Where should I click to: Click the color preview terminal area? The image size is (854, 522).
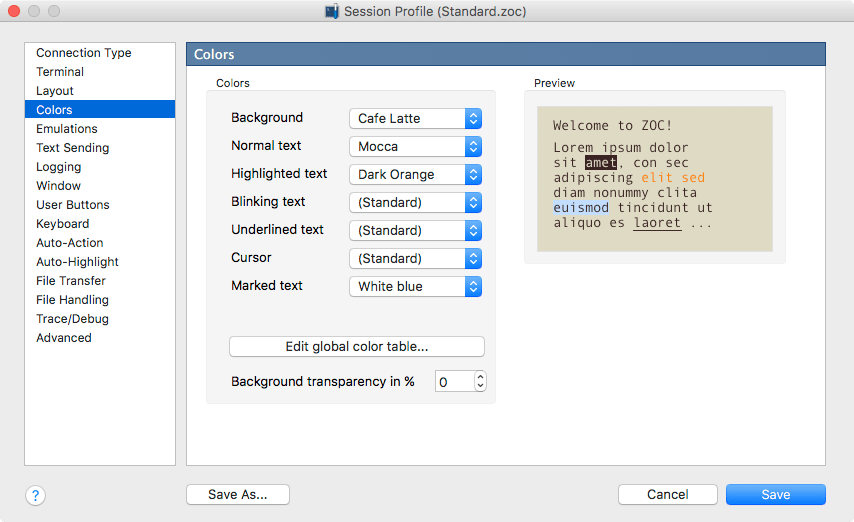tap(655, 179)
